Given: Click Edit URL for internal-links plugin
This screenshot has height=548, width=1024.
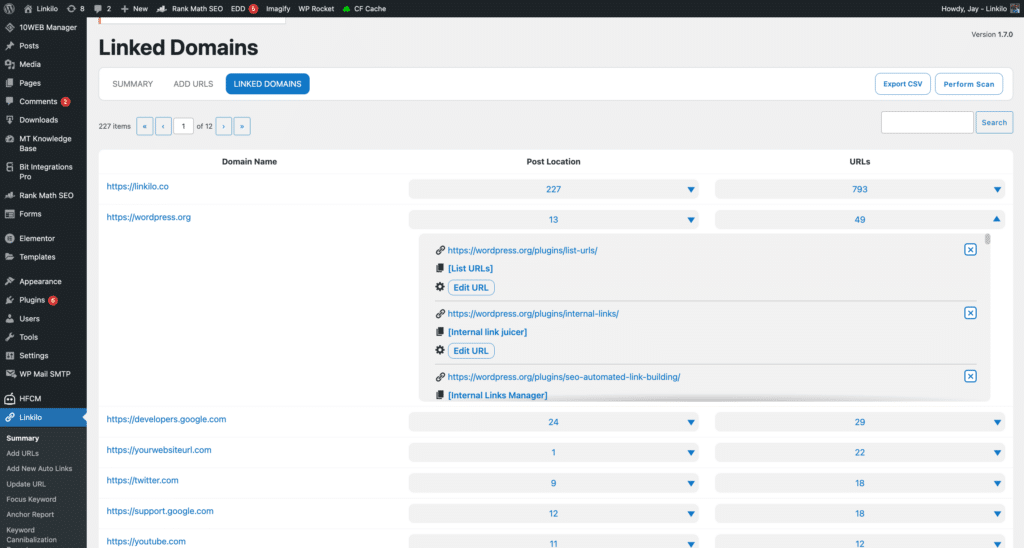Looking at the screenshot, I should pyautogui.click(x=471, y=351).
